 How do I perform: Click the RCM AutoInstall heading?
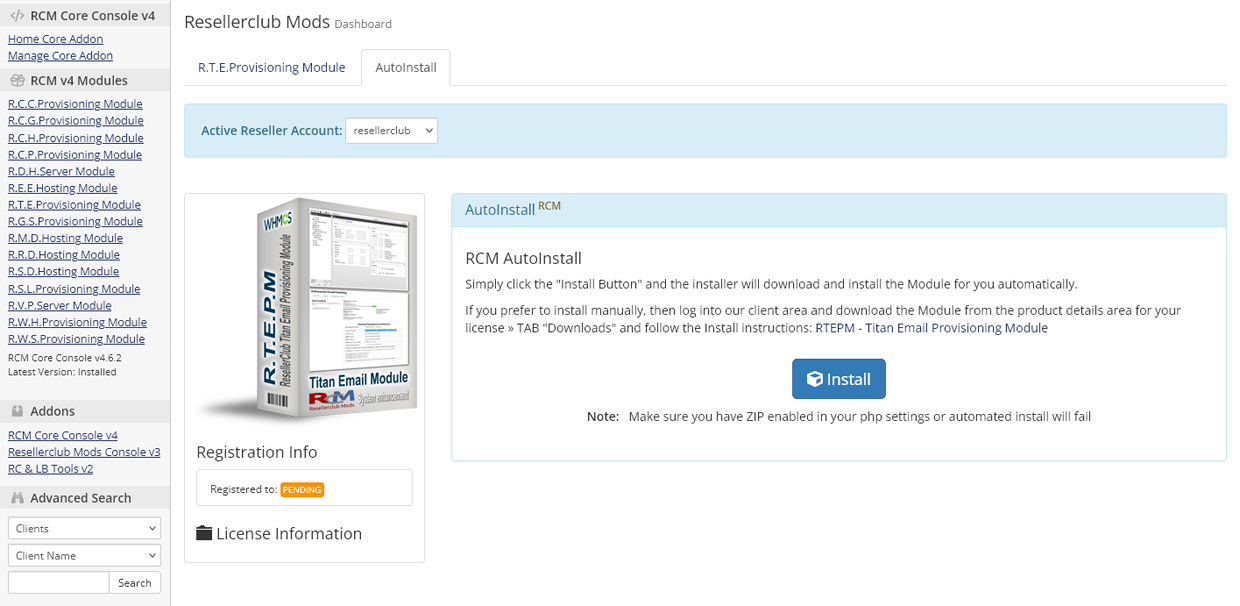pyautogui.click(x=524, y=258)
